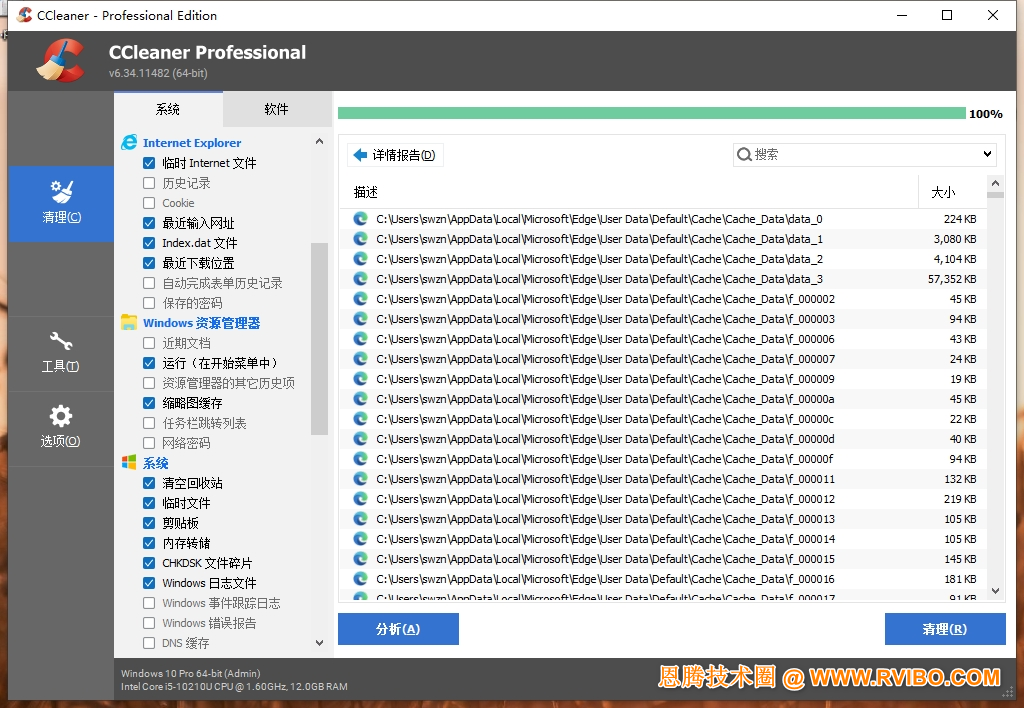The width and height of the screenshot is (1024, 708).
Task: Uncheck Index.dat 文件 checkbox
Action: click(x=149, y=243)
